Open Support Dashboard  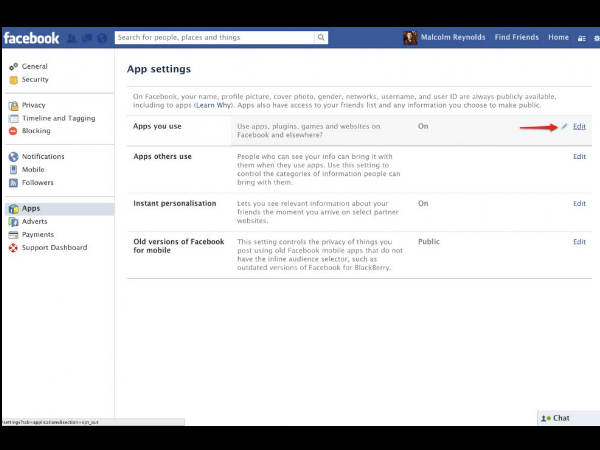tap(54, 248)
